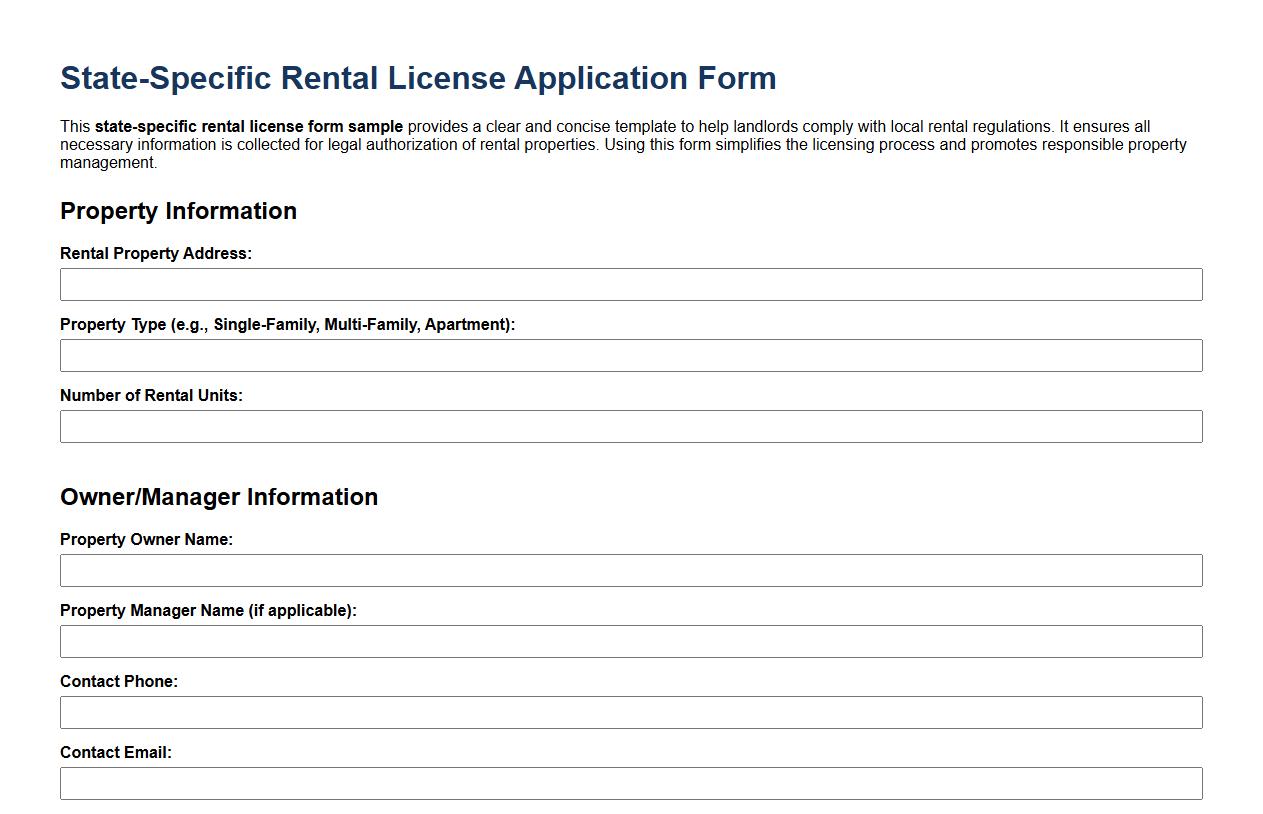The height and width of the screenshot is (814, 1263).
Task: Click the form title at the top
Action: pyautogui.click(x=418, y=77)
